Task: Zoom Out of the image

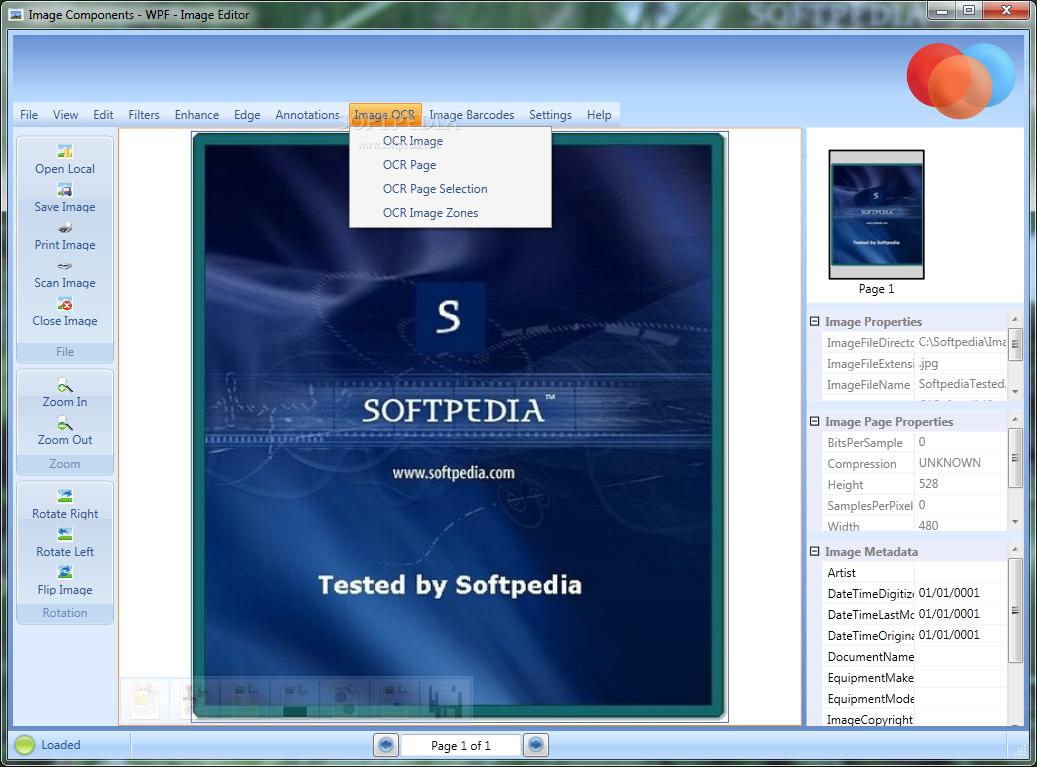Action: pyautogui.click(x=65, y=432)
